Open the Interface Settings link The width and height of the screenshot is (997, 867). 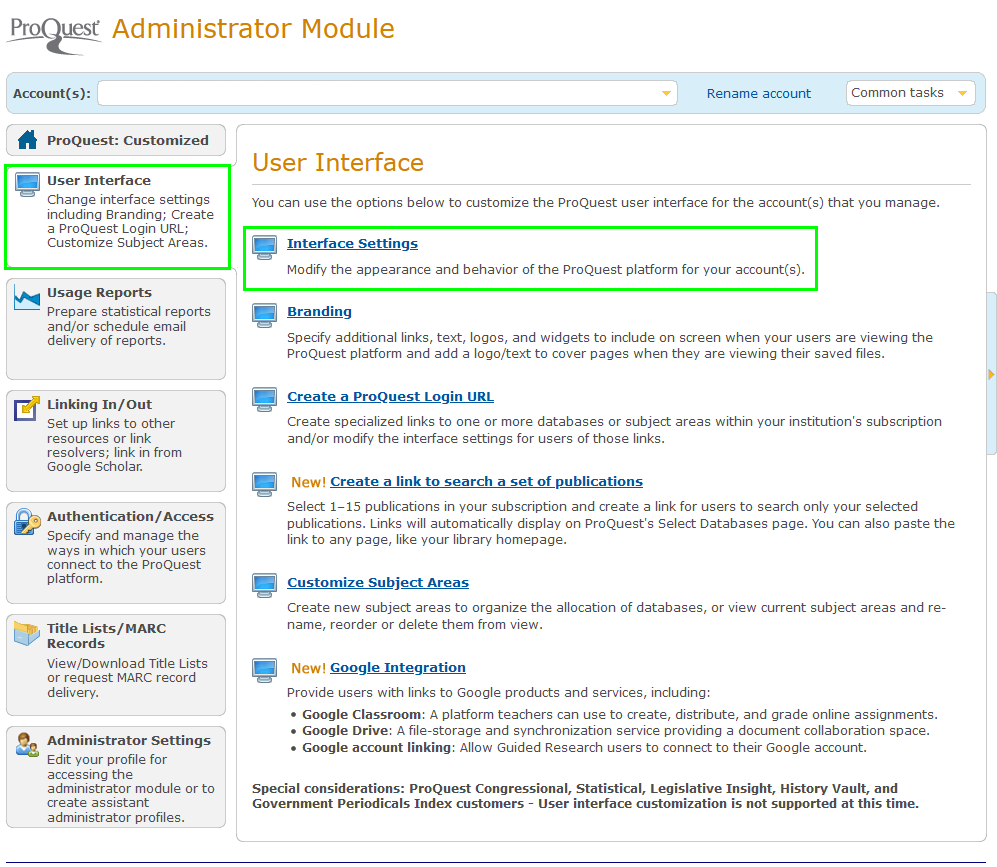352,243
